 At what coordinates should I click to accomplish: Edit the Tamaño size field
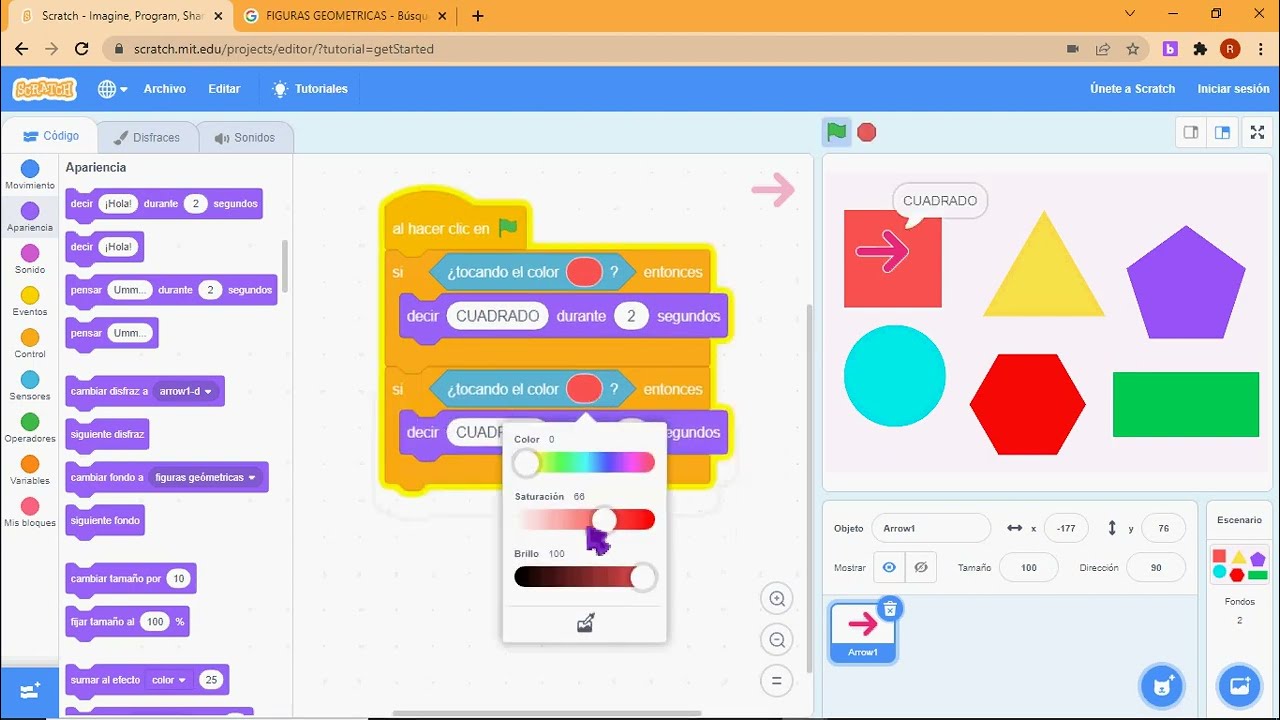[x=1029, y=567]
